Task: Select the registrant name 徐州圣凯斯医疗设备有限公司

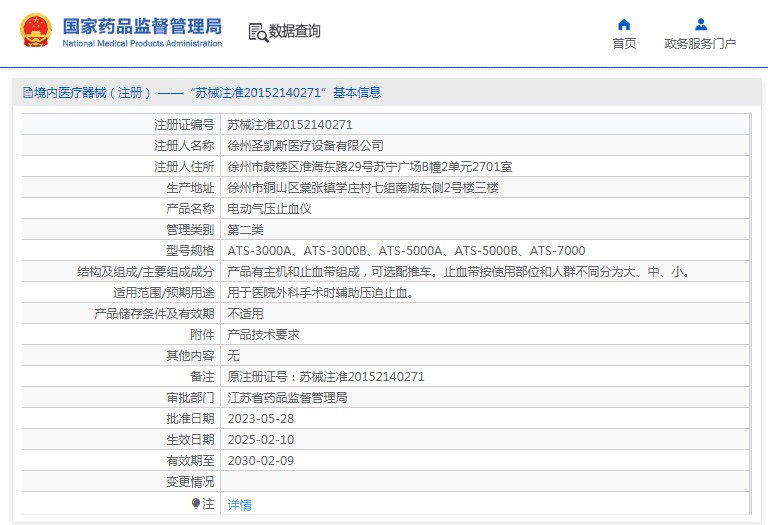Action: click(x=305, y=146)
